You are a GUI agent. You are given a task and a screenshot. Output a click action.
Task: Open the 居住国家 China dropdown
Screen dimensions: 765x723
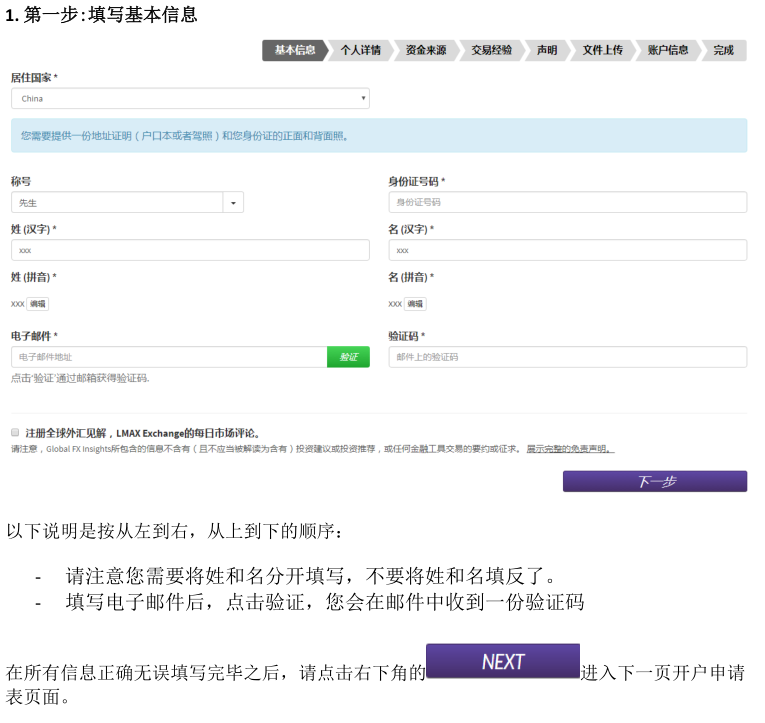click(190, 98)
